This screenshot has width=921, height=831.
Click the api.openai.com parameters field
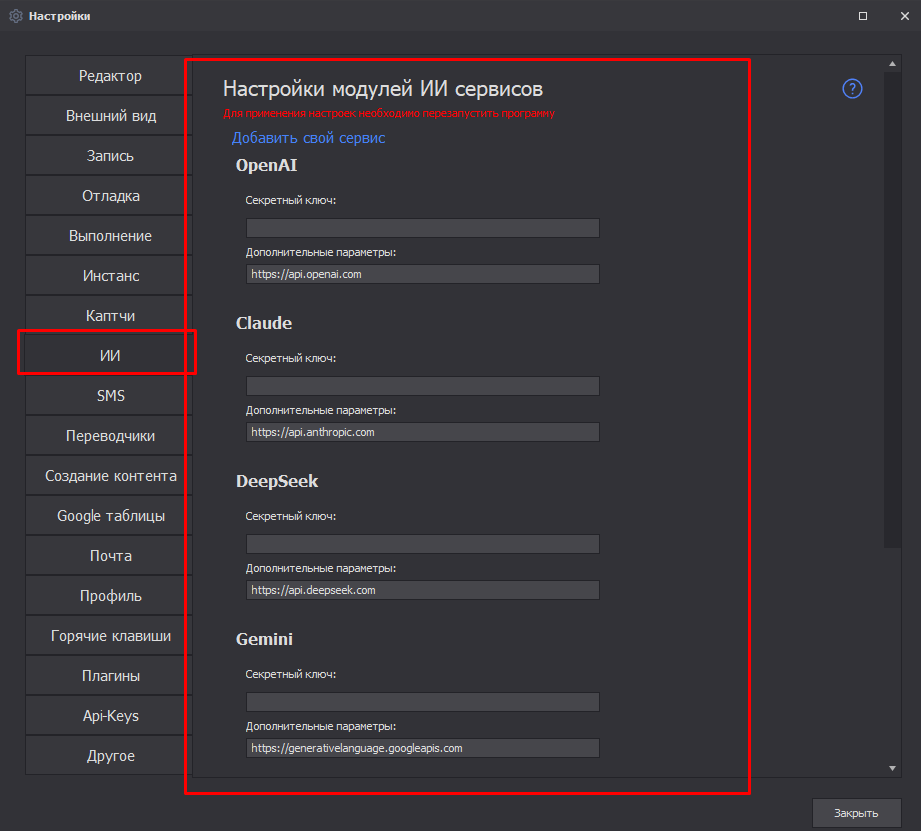(422, 274)
